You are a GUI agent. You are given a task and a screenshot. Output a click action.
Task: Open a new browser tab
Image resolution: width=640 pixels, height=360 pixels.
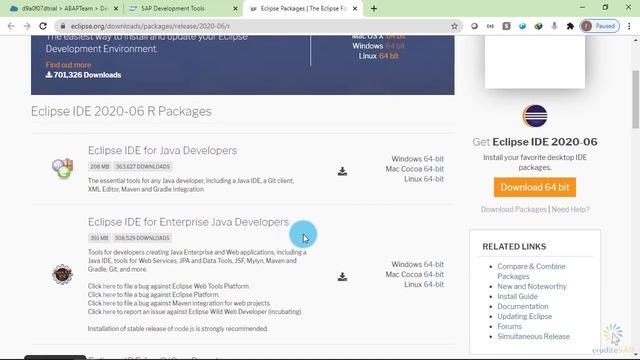click(x=374, y=8)
